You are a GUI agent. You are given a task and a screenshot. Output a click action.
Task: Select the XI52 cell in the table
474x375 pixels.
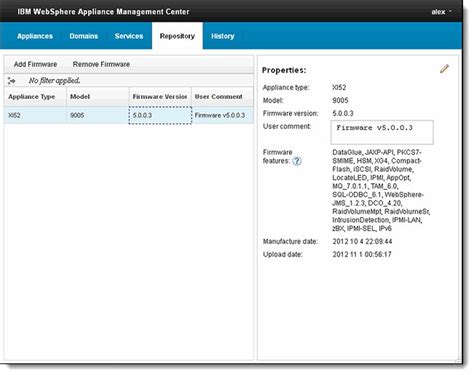35,115
